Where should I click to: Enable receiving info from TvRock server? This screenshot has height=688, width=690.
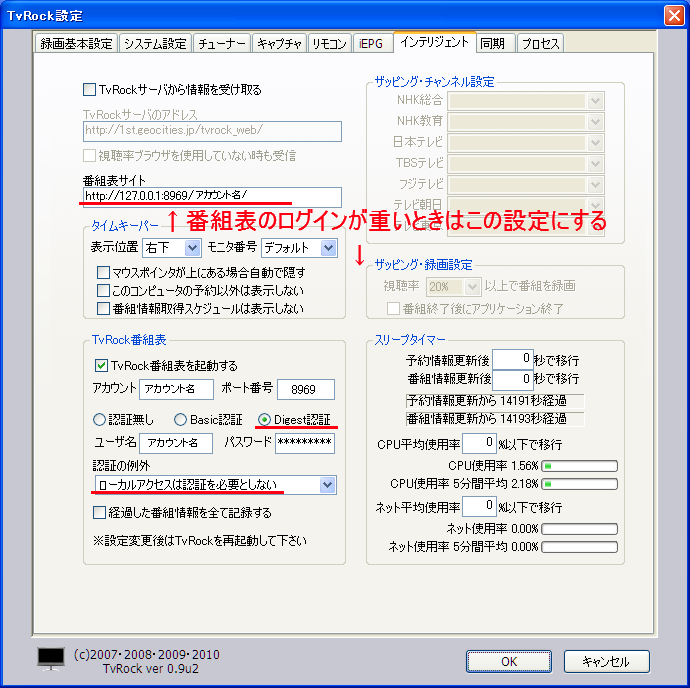coord(90,90)
